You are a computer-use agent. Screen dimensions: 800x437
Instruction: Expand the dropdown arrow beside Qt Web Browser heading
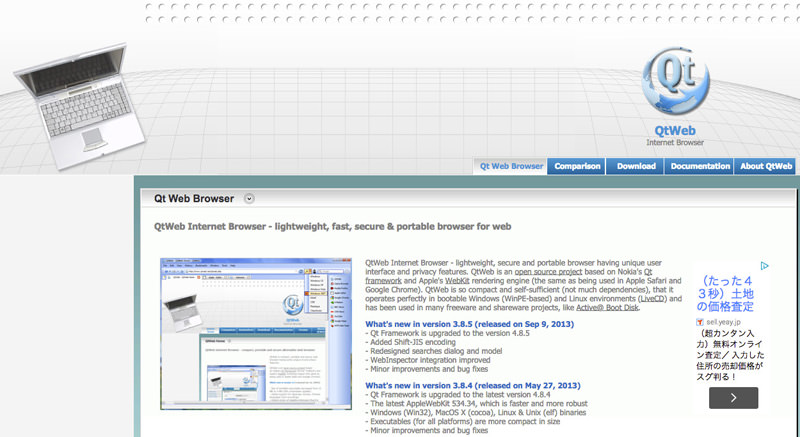click(x=249, y=199)
